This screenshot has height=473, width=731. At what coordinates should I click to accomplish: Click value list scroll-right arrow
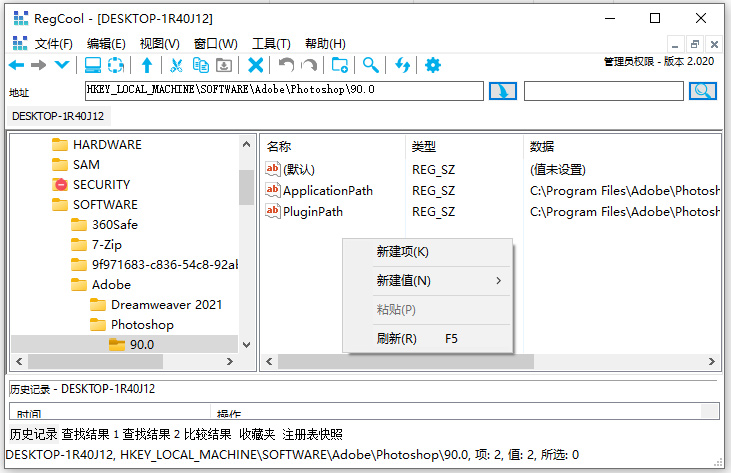[711, 362]
